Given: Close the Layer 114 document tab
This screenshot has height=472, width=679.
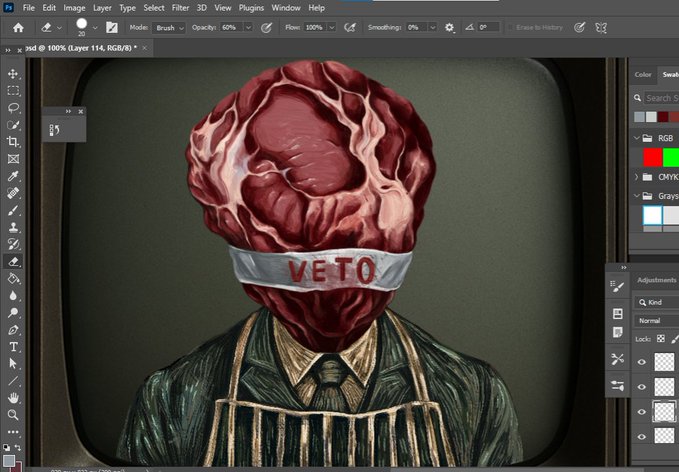Looking at the screenshot, I should pos(145,48).
